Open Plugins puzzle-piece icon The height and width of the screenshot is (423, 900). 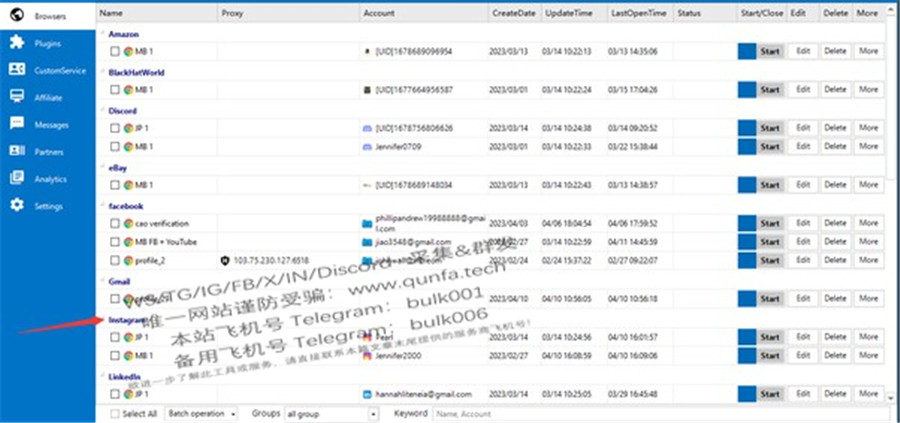17,43
